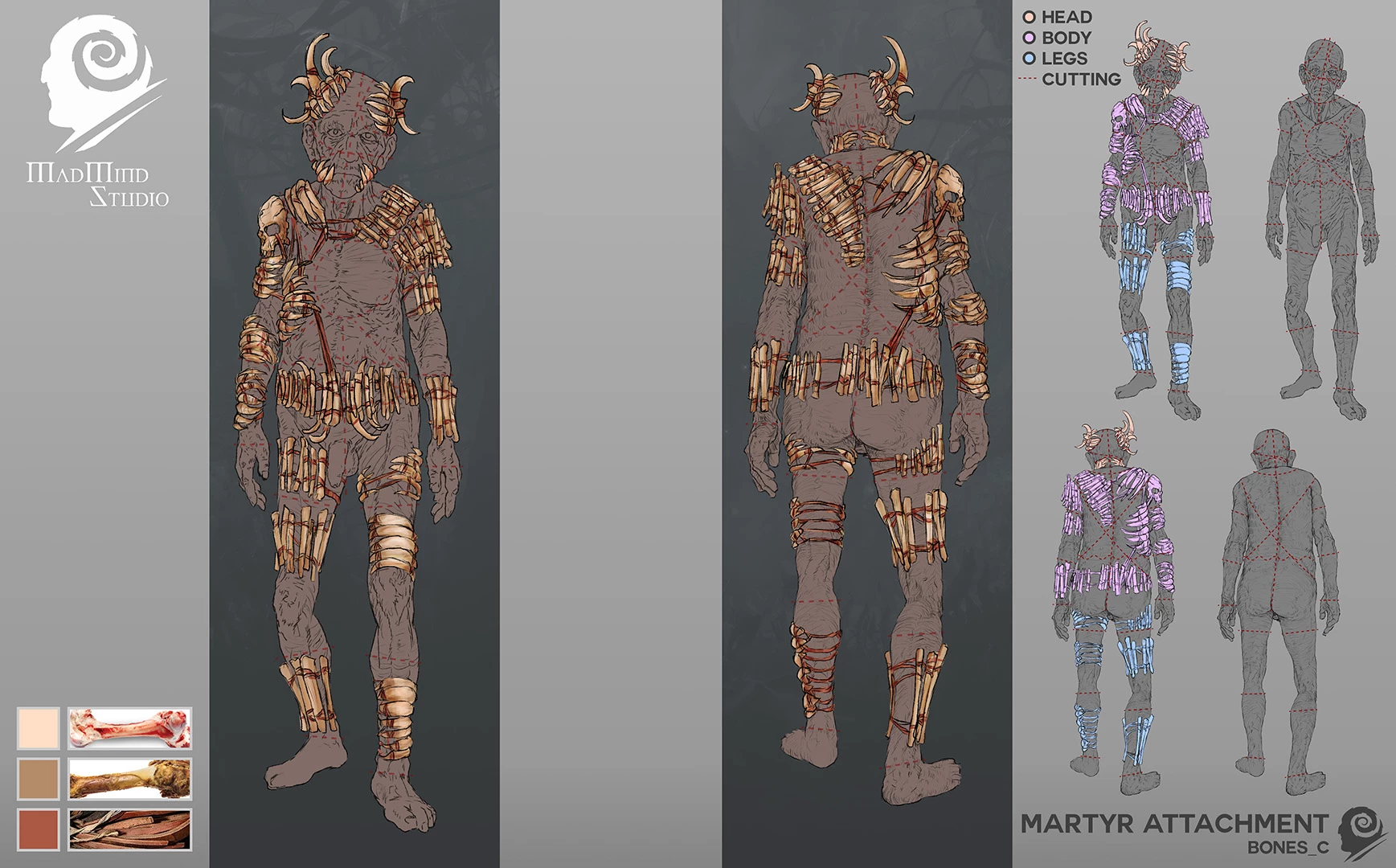
Task: Select the pale bone color swatch
Action: 39,728
